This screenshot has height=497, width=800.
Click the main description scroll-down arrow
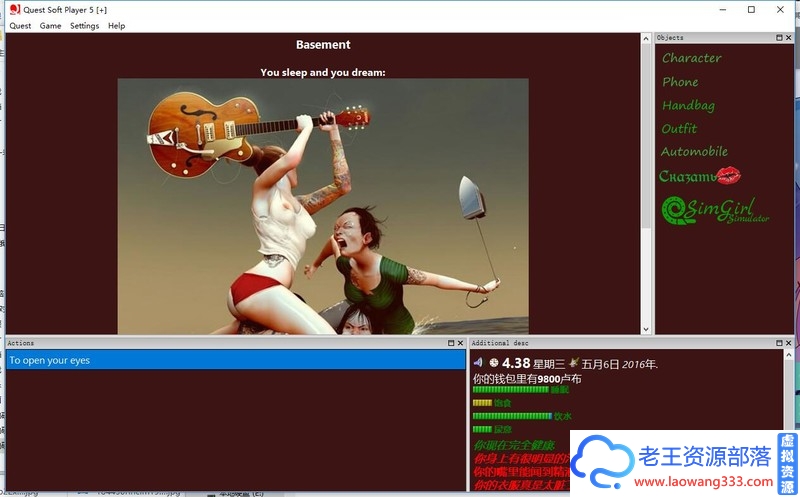click(x=646, y=329)
